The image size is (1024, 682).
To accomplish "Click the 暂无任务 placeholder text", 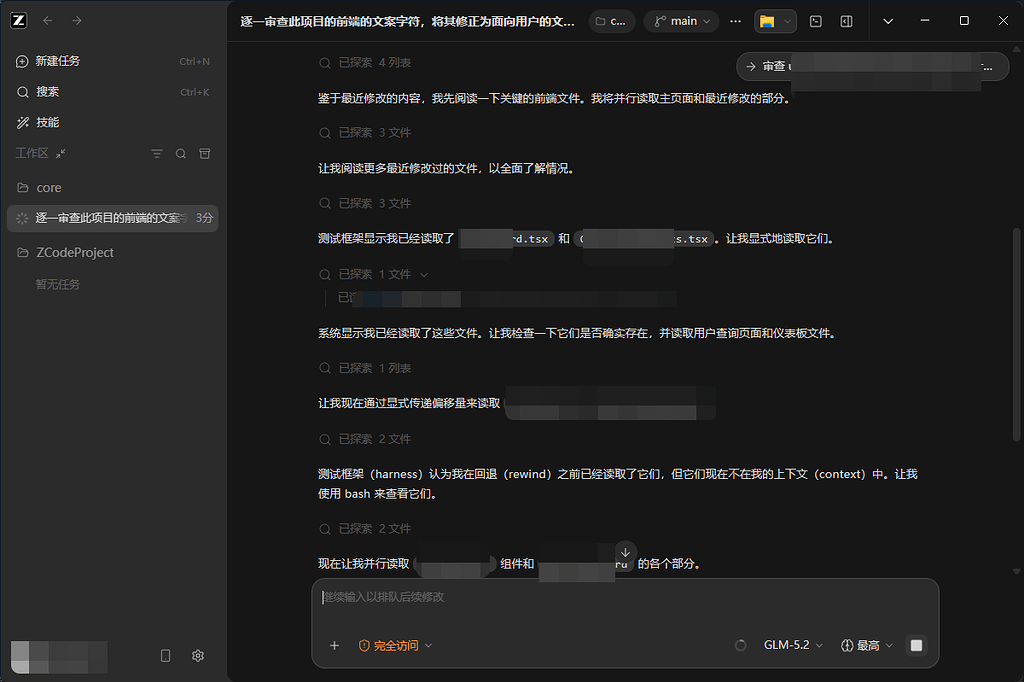I will [x=57, y=285].
